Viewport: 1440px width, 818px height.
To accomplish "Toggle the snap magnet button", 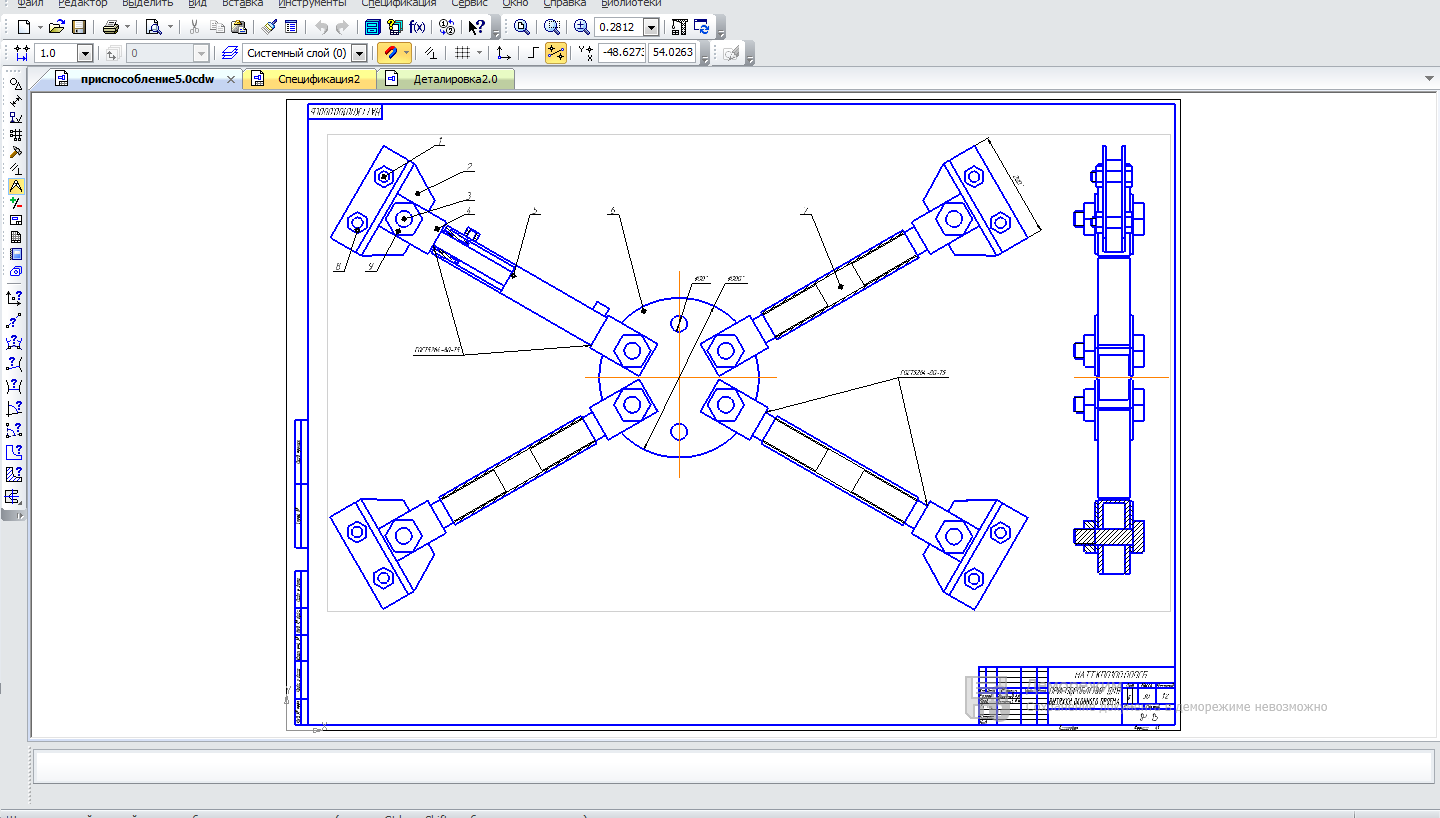I will 391,53.
